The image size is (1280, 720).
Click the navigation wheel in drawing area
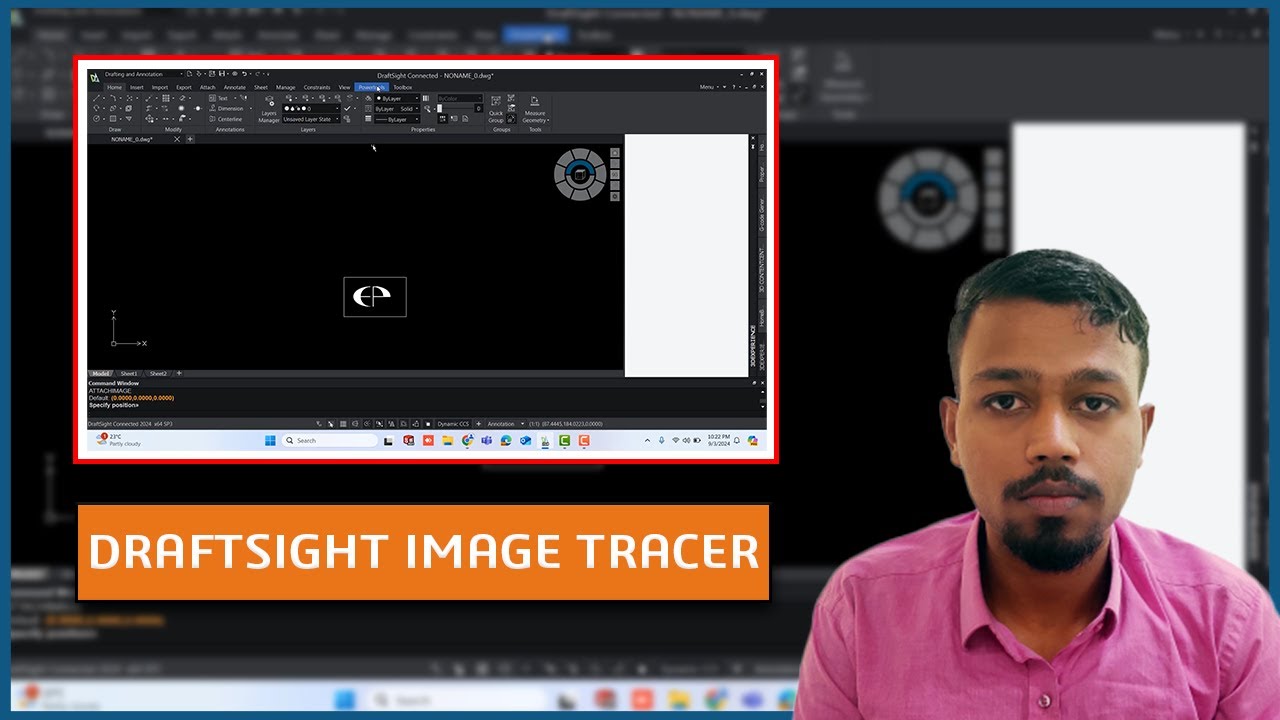coord(580,175)
